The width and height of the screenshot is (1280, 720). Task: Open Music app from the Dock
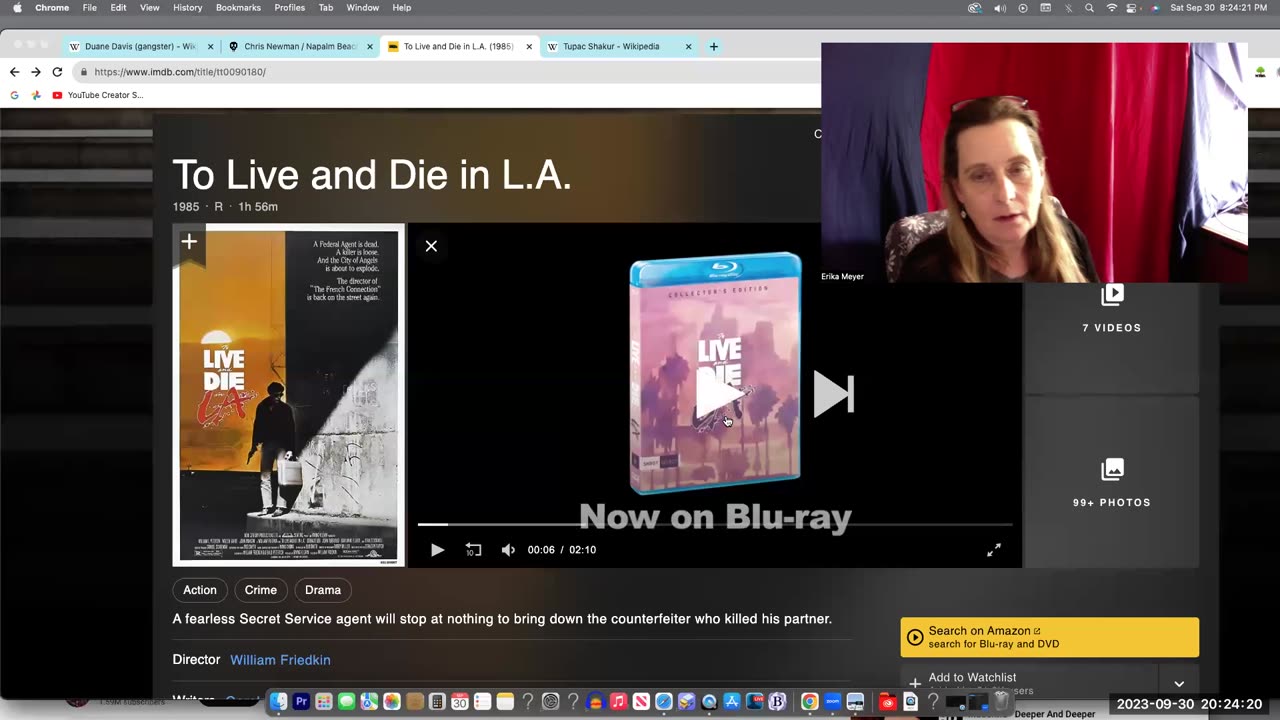point(618,702)
